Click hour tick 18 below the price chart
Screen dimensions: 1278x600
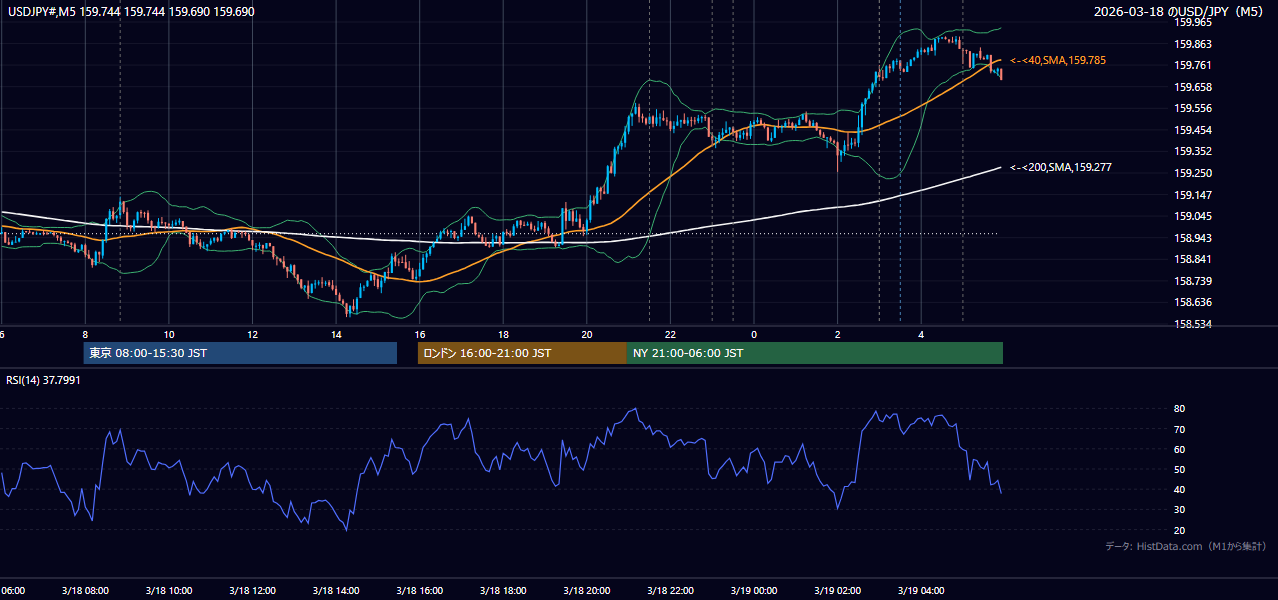pos(503,334)
